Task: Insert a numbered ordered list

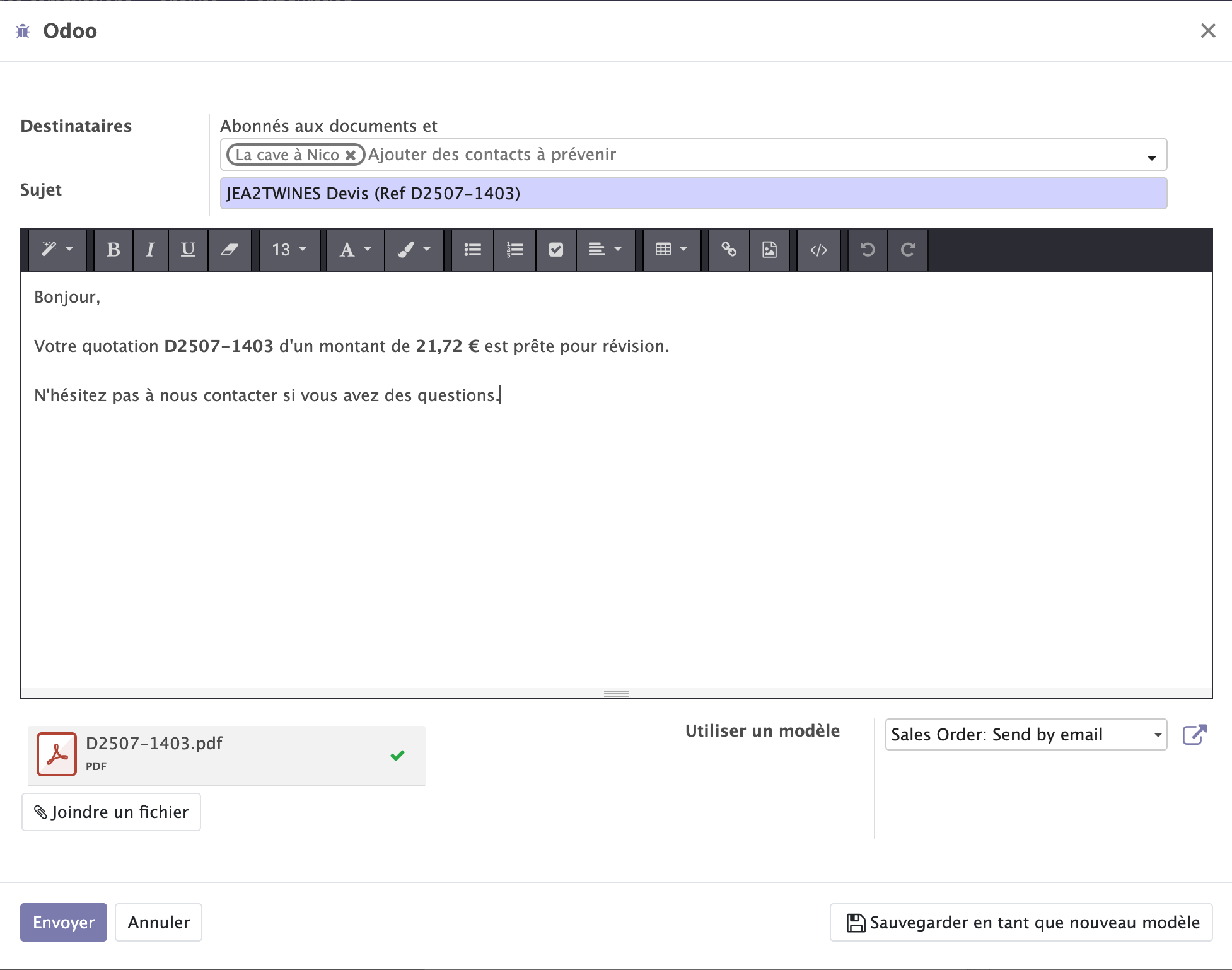Action: coord(514,250)
